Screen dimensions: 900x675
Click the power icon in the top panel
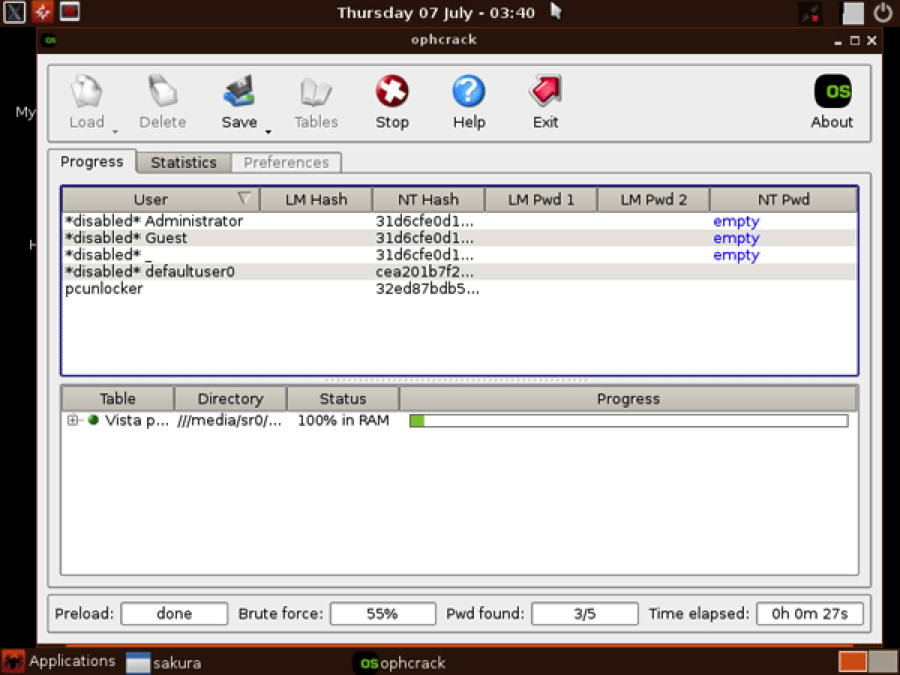[881, 12]
